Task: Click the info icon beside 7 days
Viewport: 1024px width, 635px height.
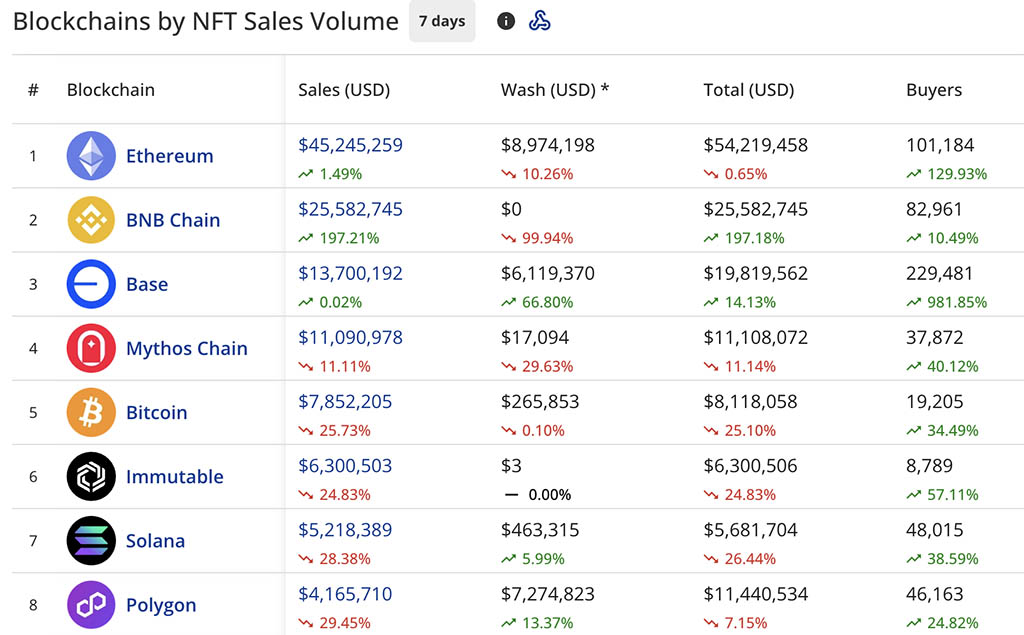Action: pos(506,21)
